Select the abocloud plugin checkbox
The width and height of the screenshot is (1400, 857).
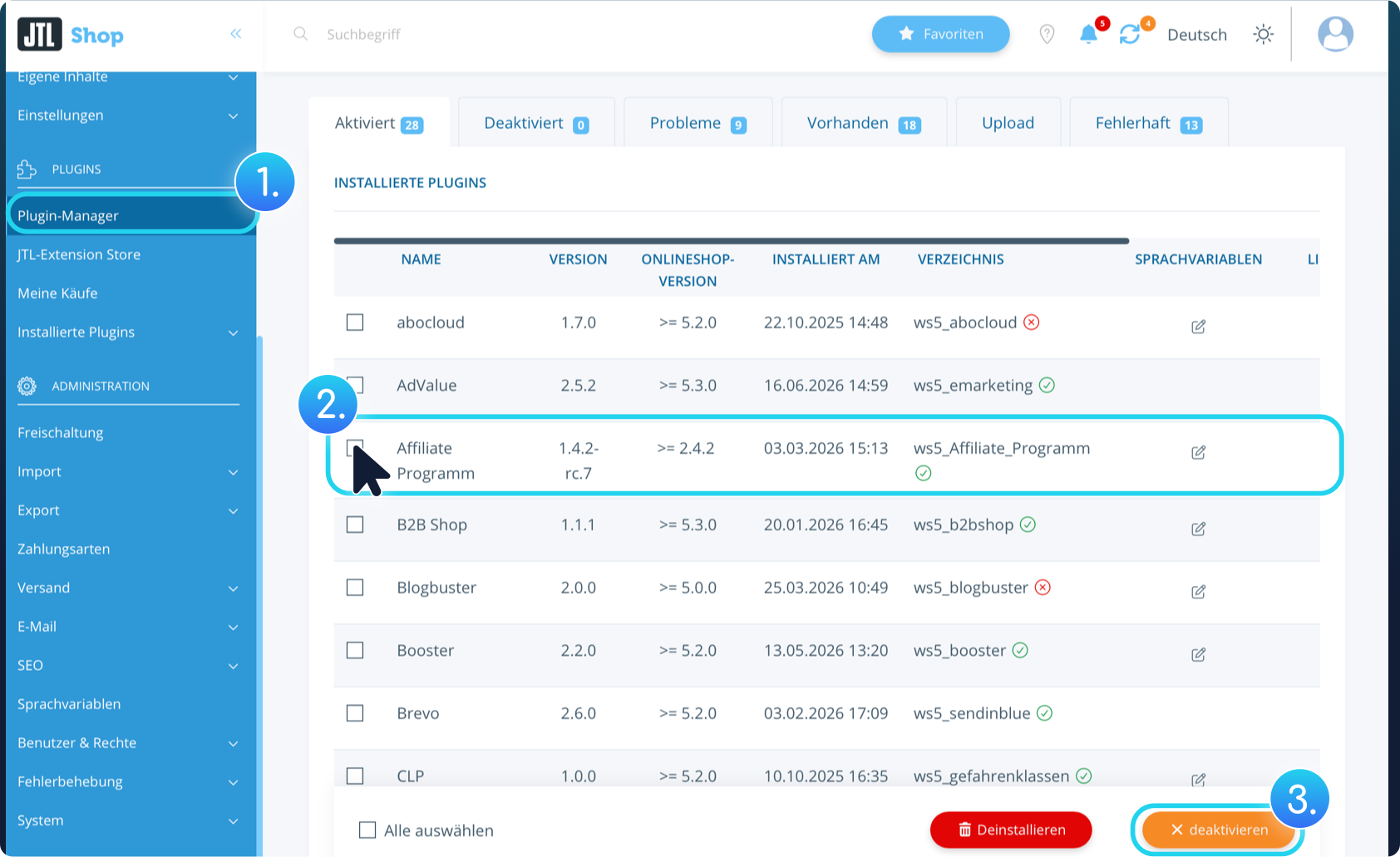pyautogui.click(x=355, y=322)
